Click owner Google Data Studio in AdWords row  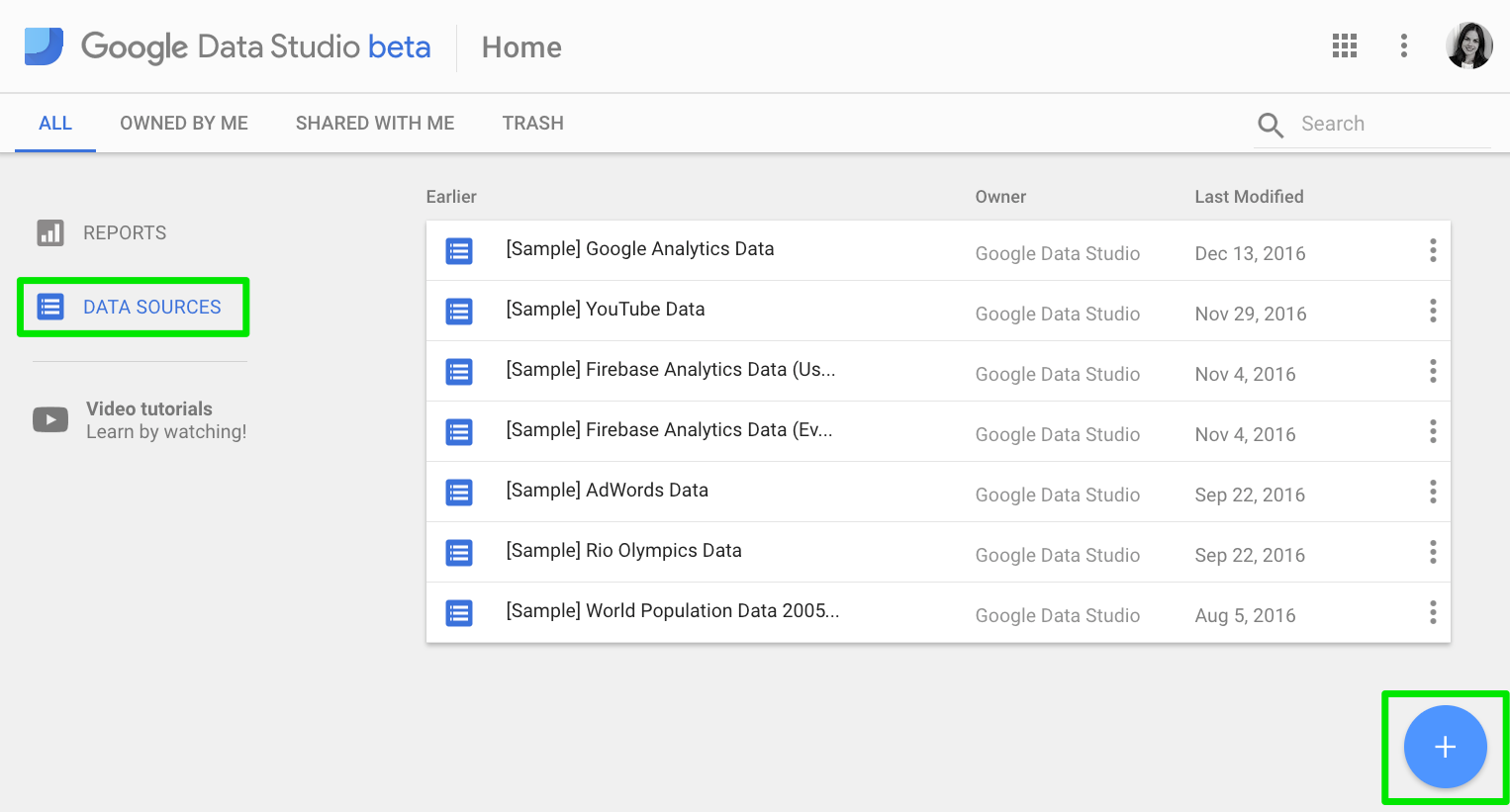point(1058,496)
